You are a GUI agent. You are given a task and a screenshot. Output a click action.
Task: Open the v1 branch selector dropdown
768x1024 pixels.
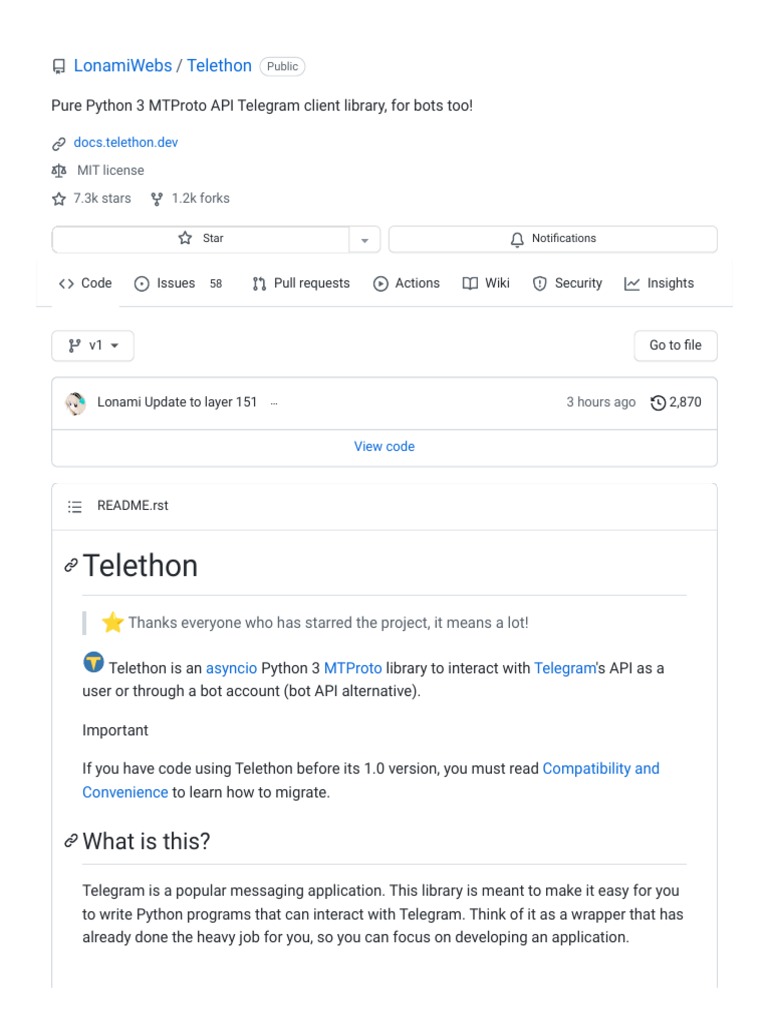tap(93, 346)
